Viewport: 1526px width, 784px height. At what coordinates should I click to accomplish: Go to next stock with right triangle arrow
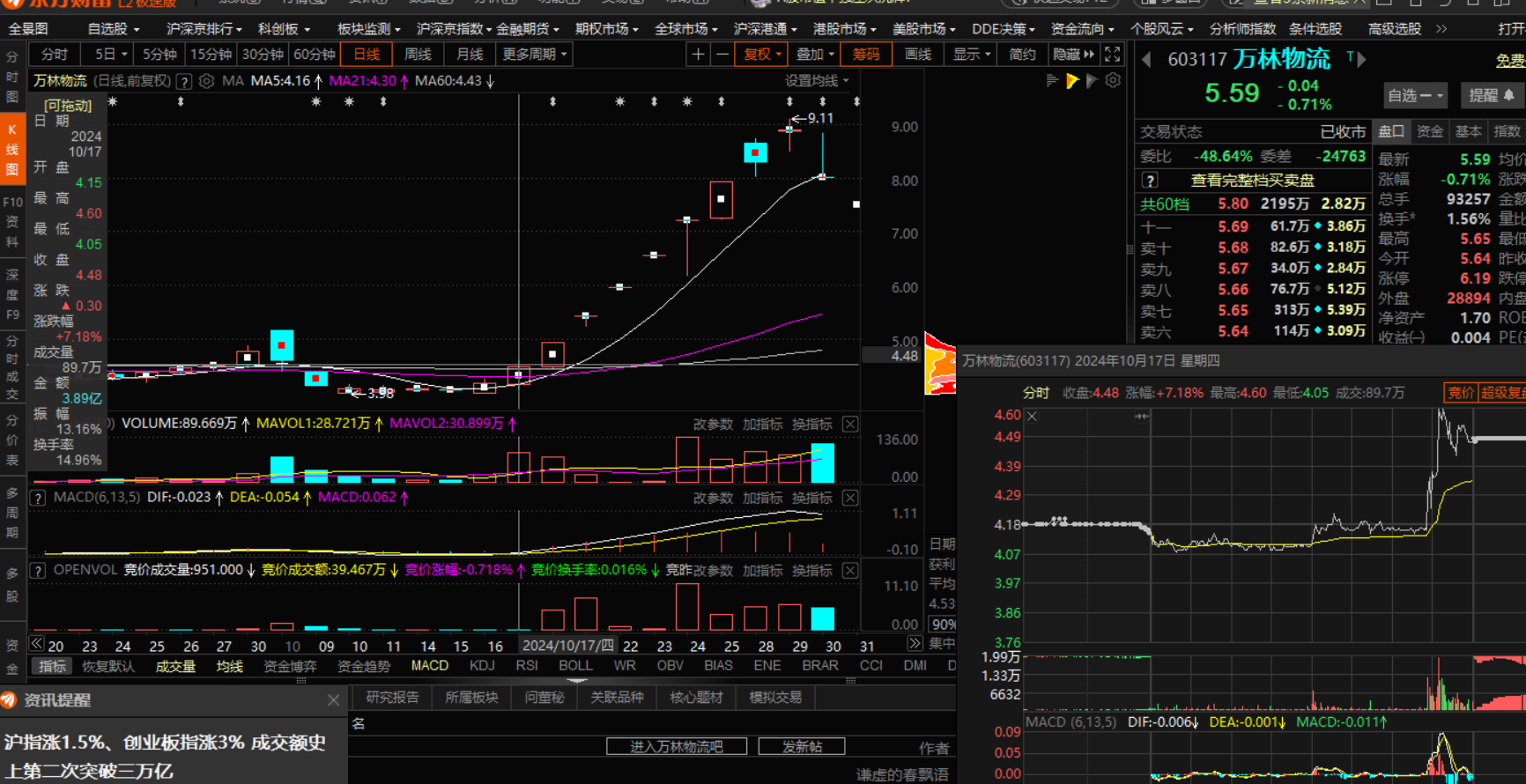click(1361, 60)
